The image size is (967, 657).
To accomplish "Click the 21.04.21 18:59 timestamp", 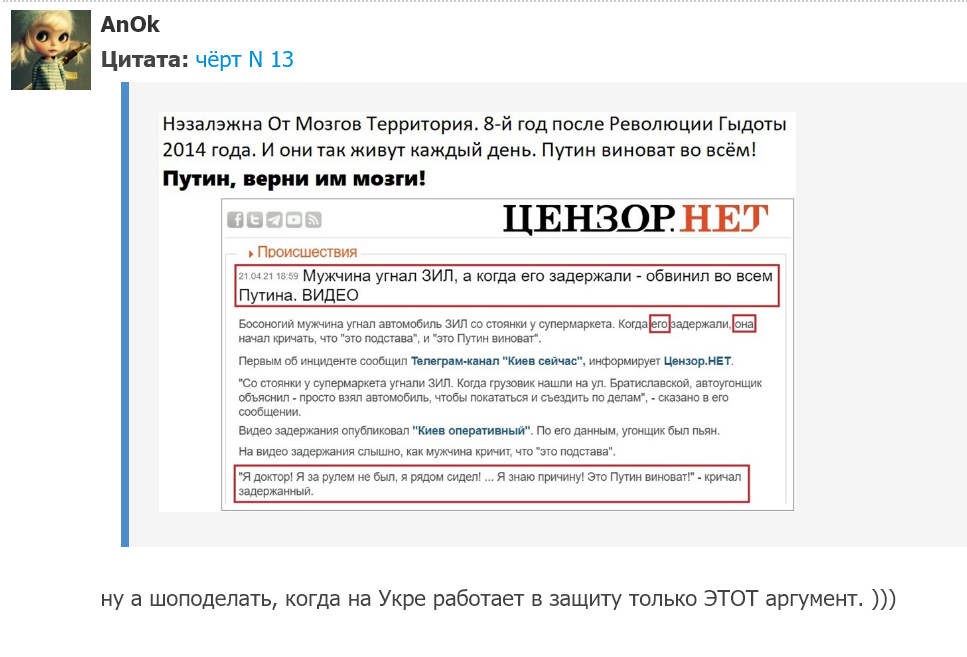I will click(268, 276).
